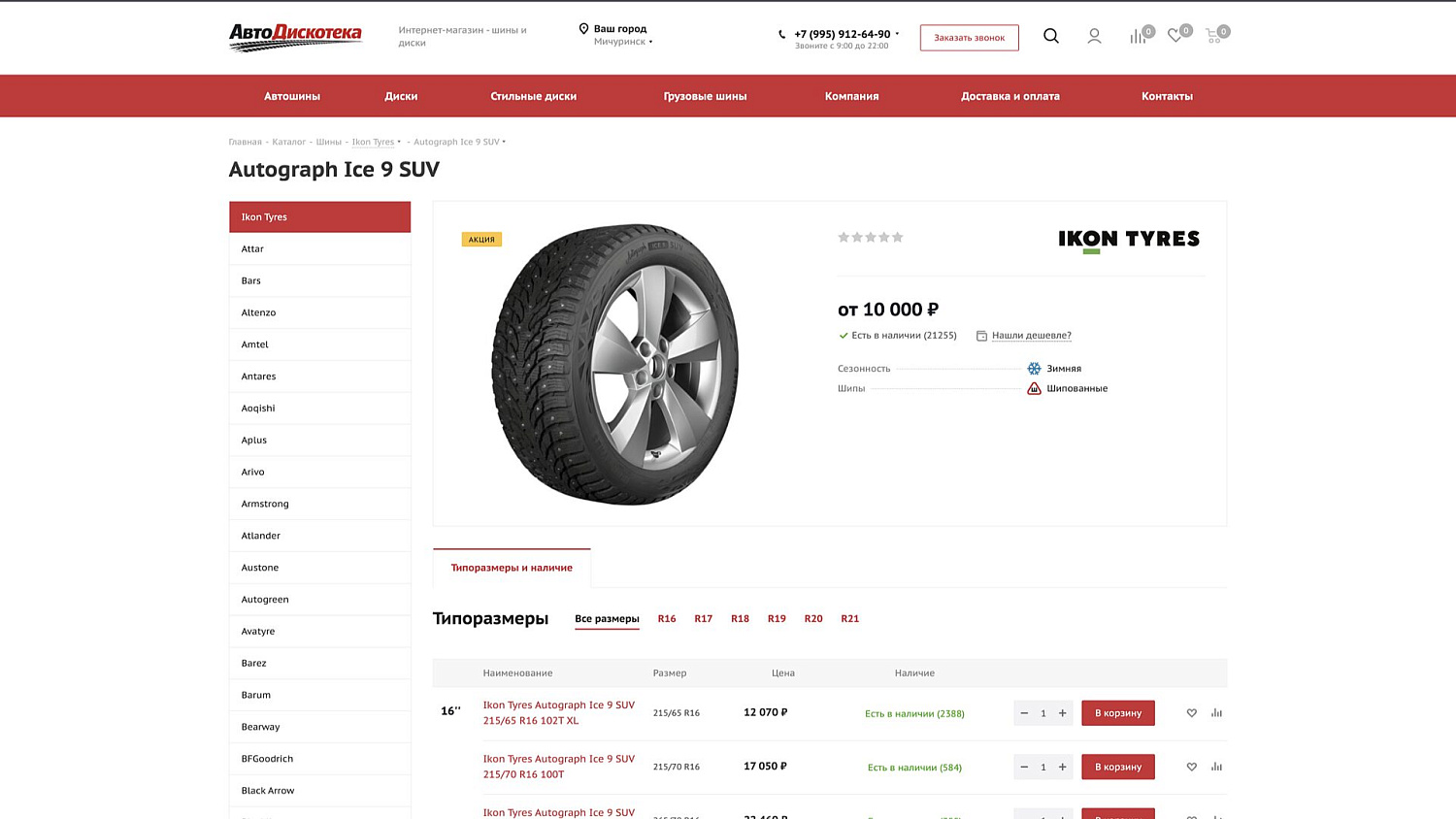Filter sizes by R20
Viewport: 1456px width, 819px height.
point(813,619)
